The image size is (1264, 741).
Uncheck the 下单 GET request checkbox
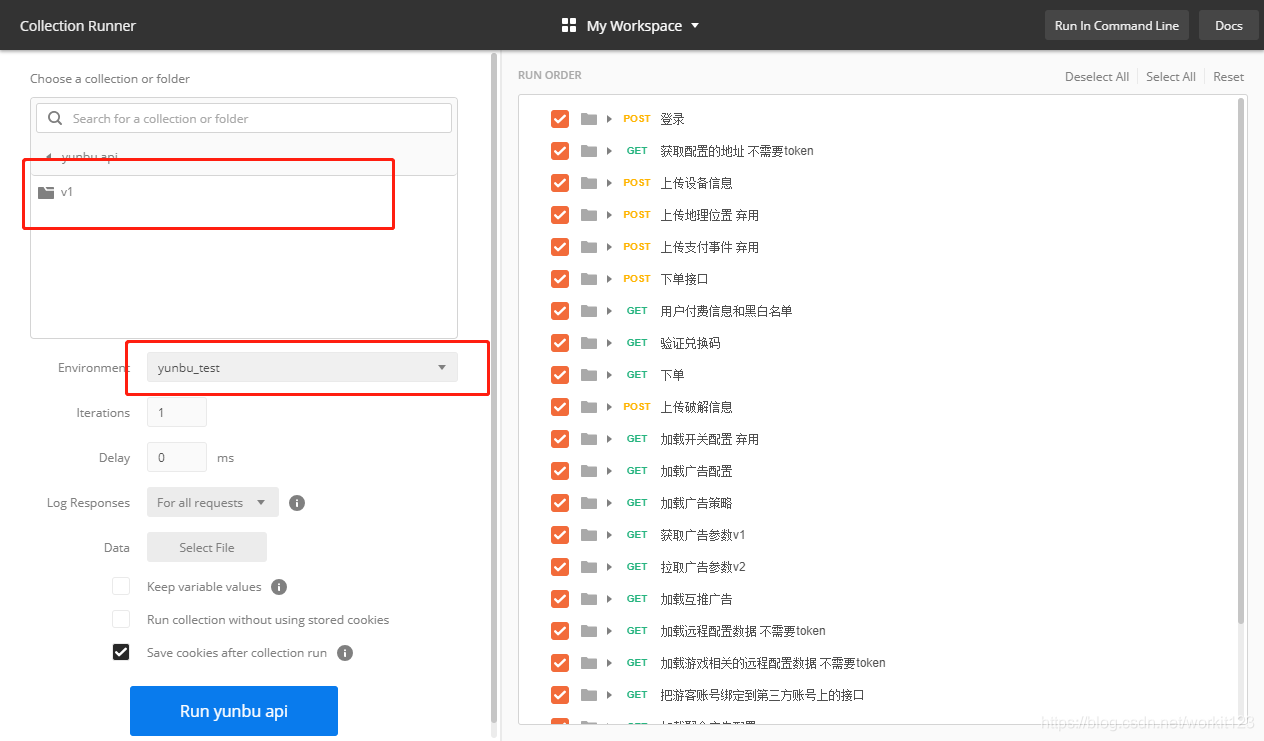coord(560,375)
